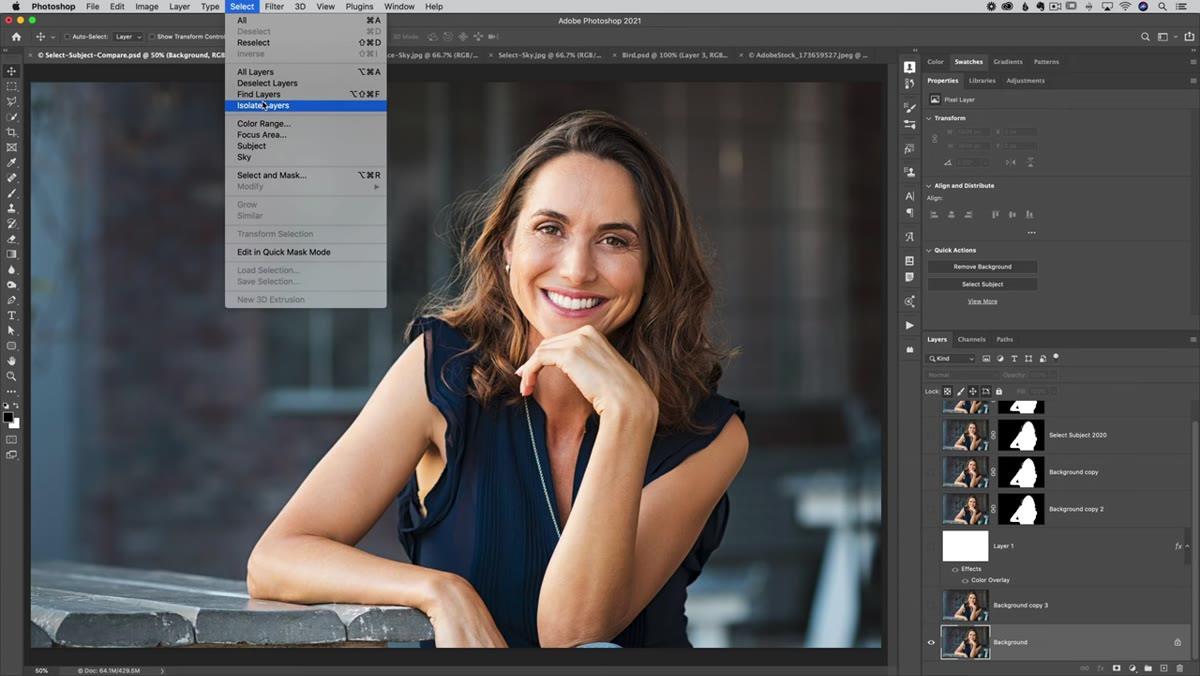This screenshot has height=676, width=1200.
Task: Select the Pen tool
Action: pyautogui.click(x=12, y=300)
